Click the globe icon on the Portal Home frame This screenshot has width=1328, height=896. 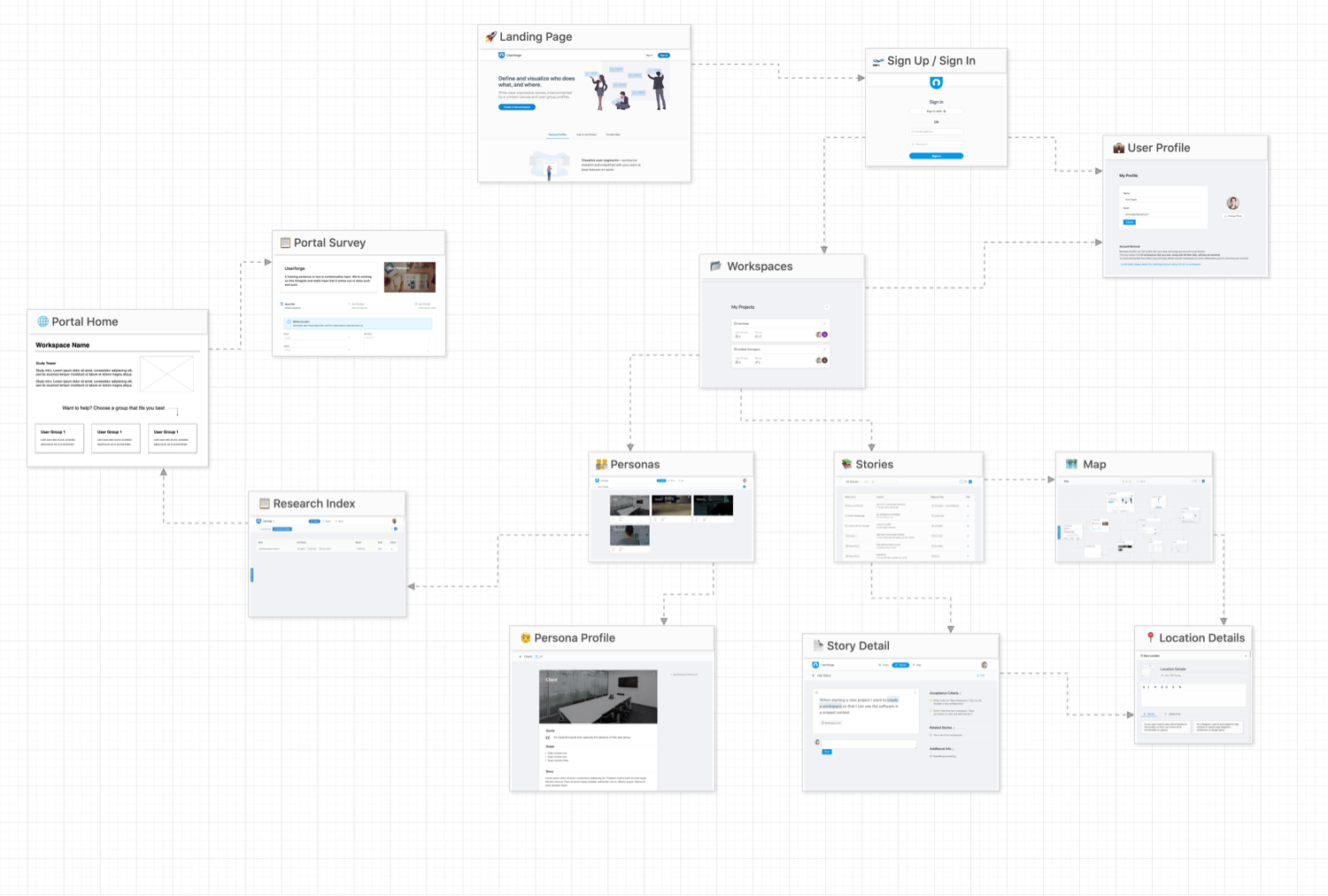coord(41,321)
